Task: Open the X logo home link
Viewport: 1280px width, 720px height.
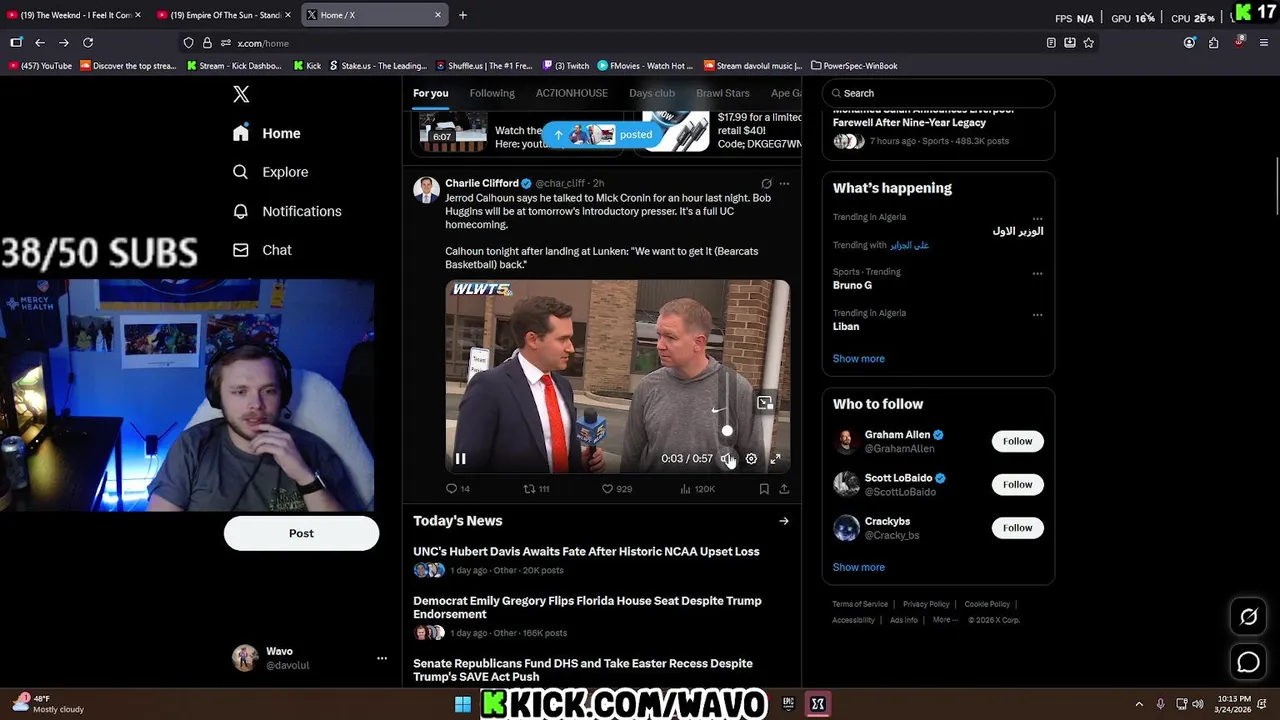Action: [241, 94]
